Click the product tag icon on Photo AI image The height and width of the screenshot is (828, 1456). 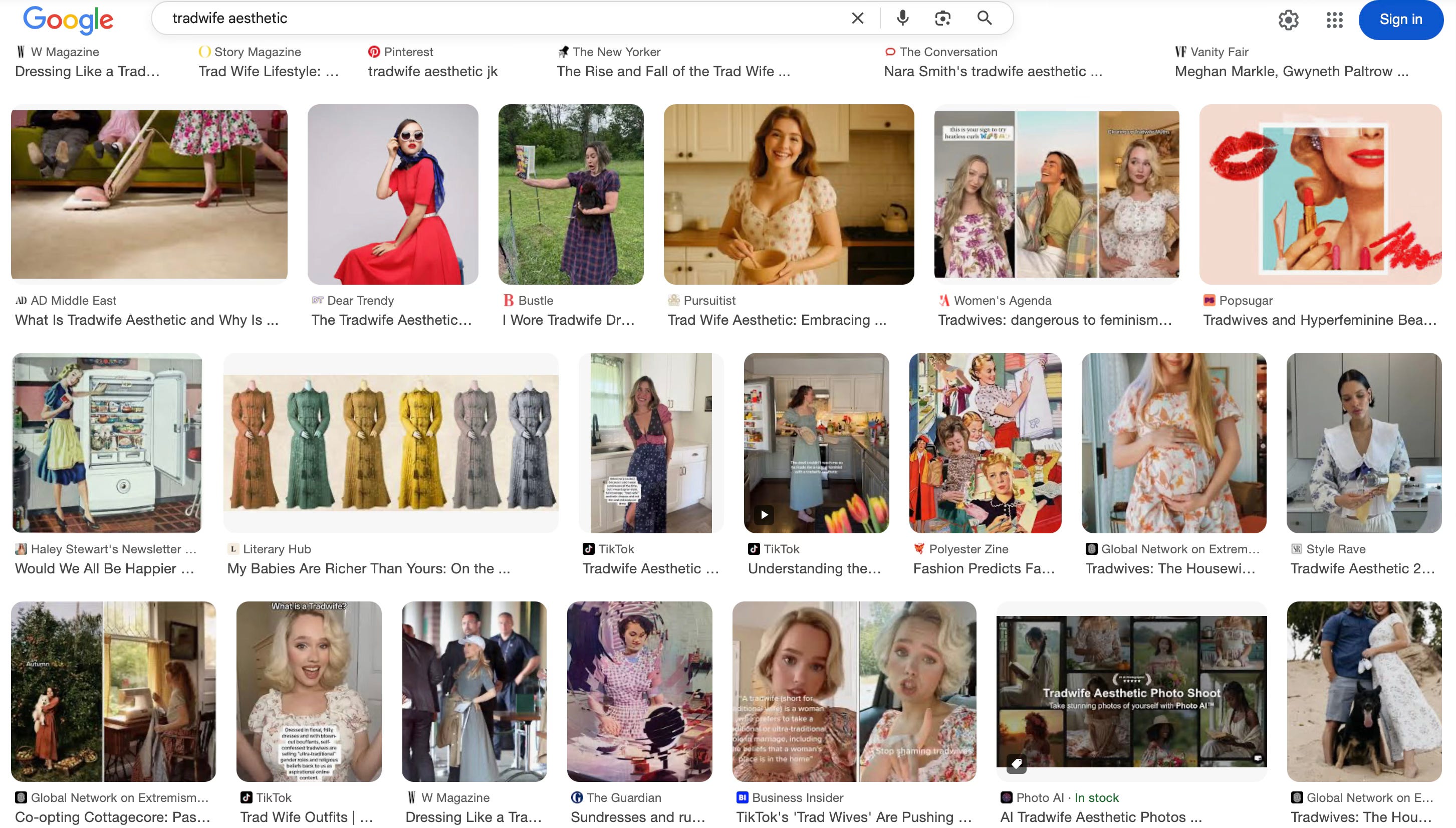pyautogui.click(x=1016, y=763)
